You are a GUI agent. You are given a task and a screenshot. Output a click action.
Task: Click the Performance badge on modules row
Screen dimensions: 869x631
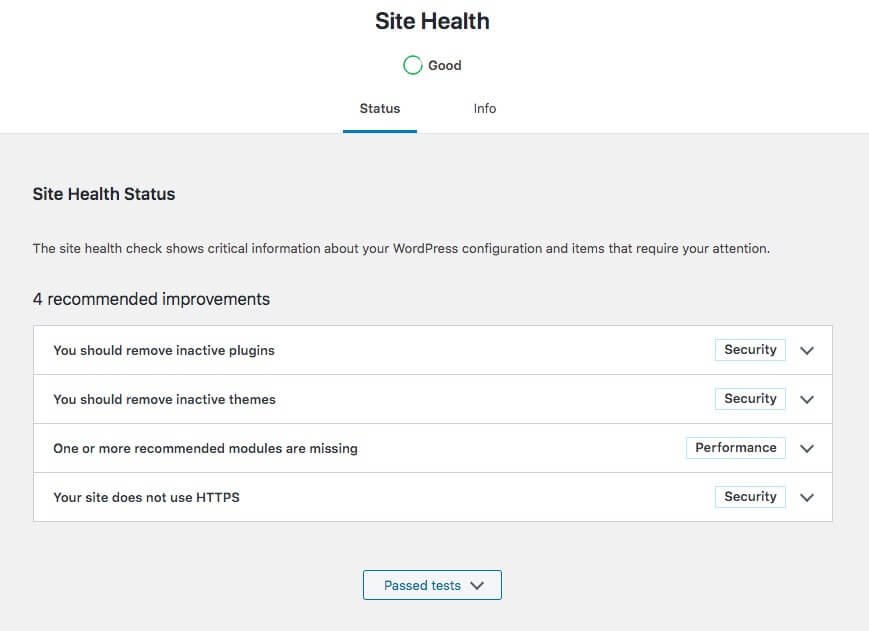(x=735, y=448)
